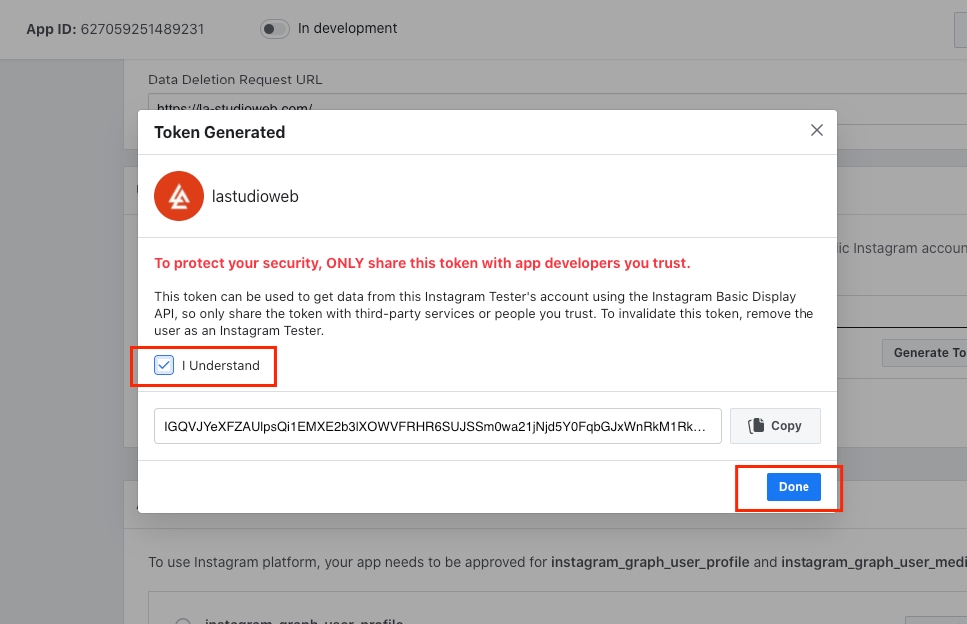Click the Done button
This screenshot has height=624, width=967.
(x=793, y=487)
